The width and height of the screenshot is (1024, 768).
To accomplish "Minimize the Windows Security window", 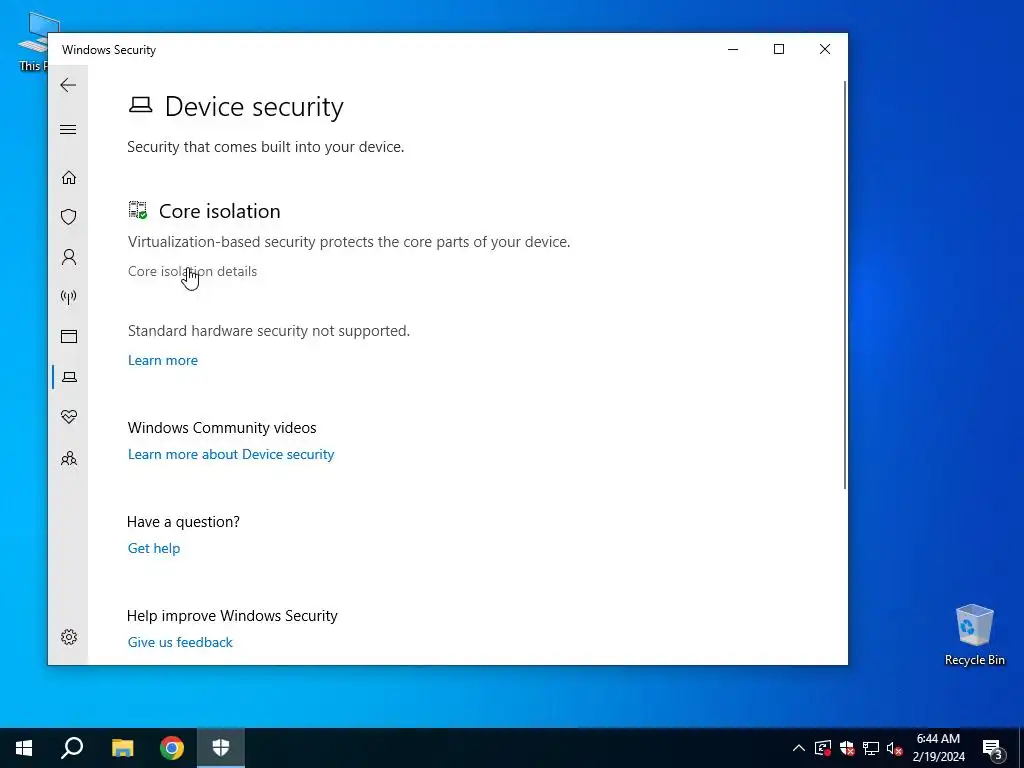I will (733, 50).
